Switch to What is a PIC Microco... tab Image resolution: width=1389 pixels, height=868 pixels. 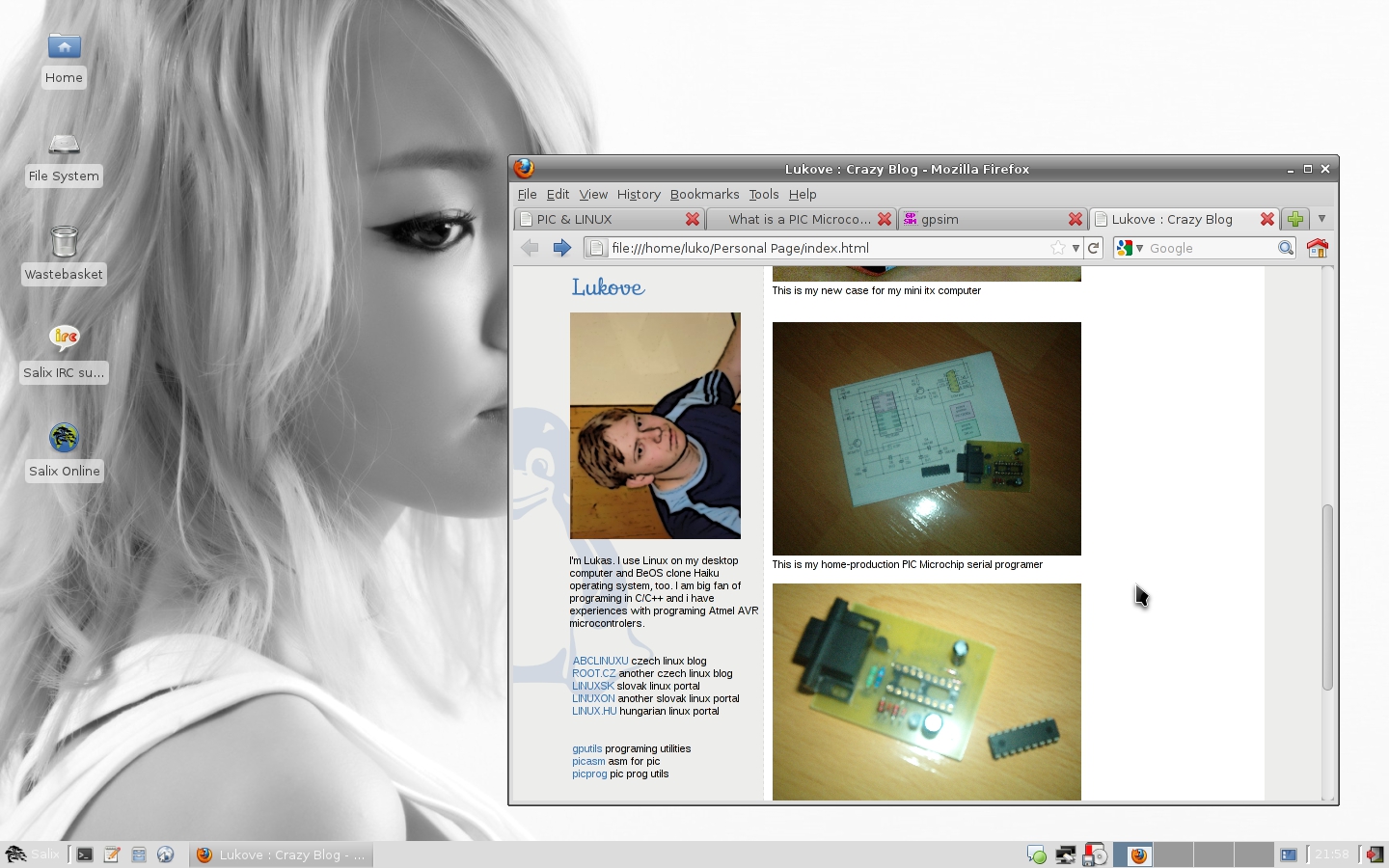point(801,219)
